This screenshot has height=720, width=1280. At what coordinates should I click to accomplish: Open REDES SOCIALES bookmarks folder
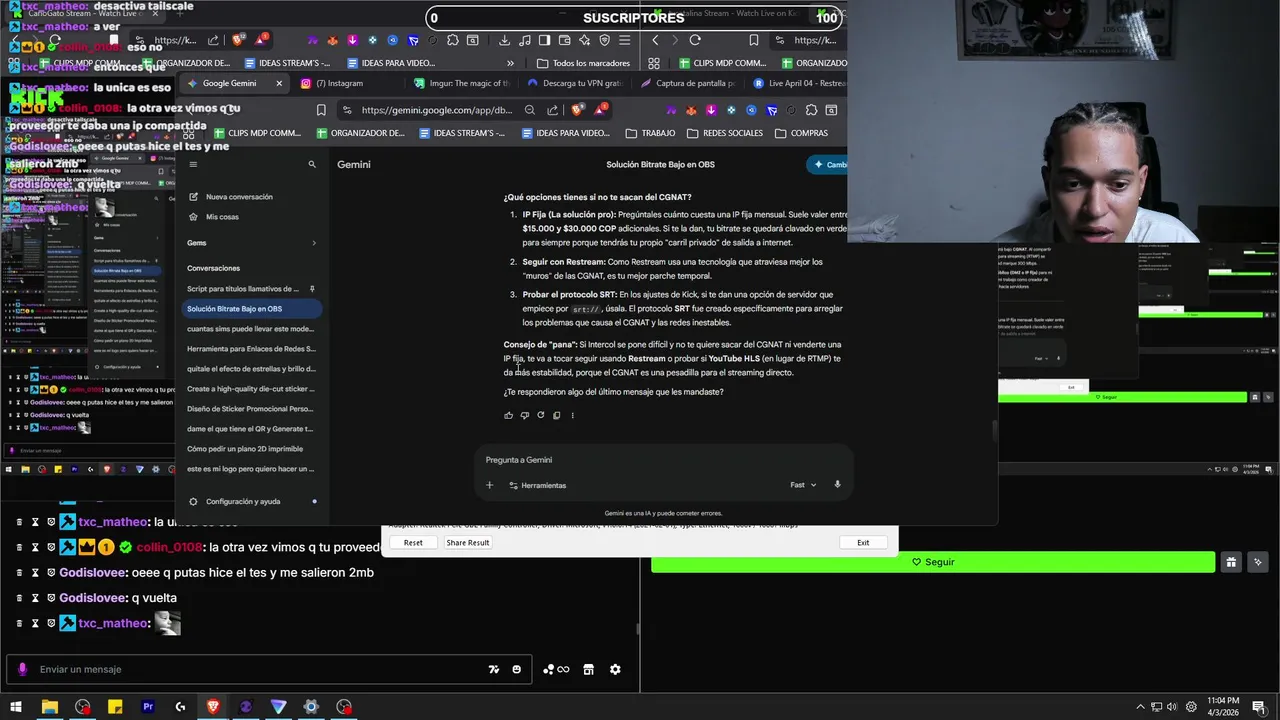(725, 133)
